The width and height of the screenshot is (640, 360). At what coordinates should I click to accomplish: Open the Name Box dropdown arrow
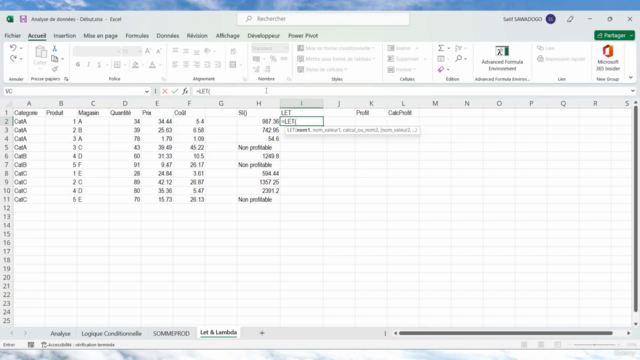point(147,91)
